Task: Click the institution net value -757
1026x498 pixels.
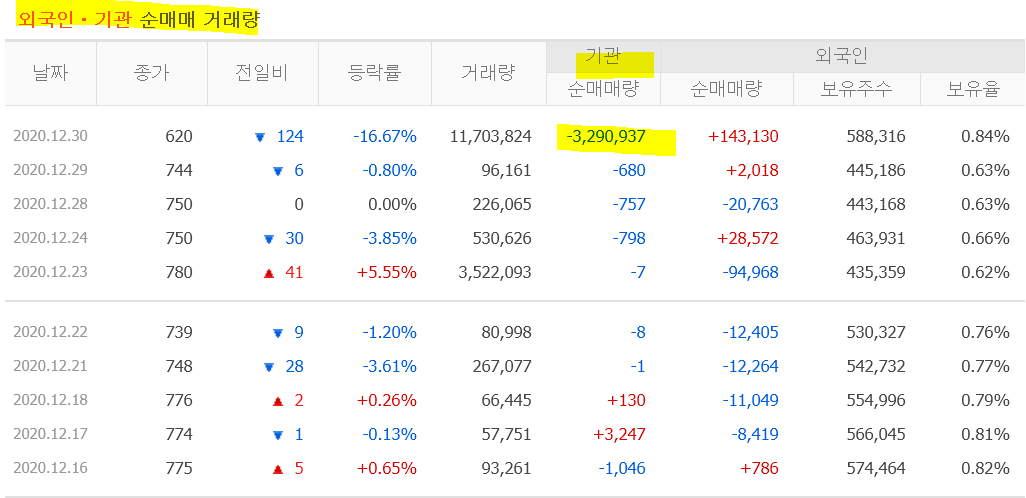Action: [x=629, y=205]
